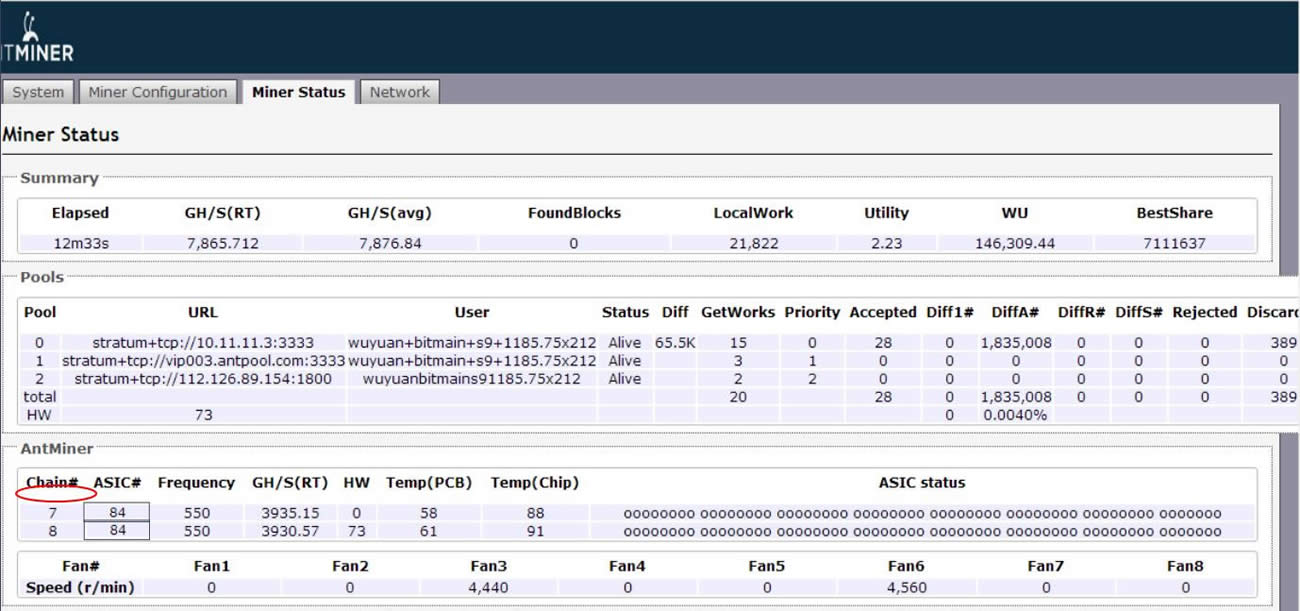
Task: Open the System tab
Action: pos(38,92)
